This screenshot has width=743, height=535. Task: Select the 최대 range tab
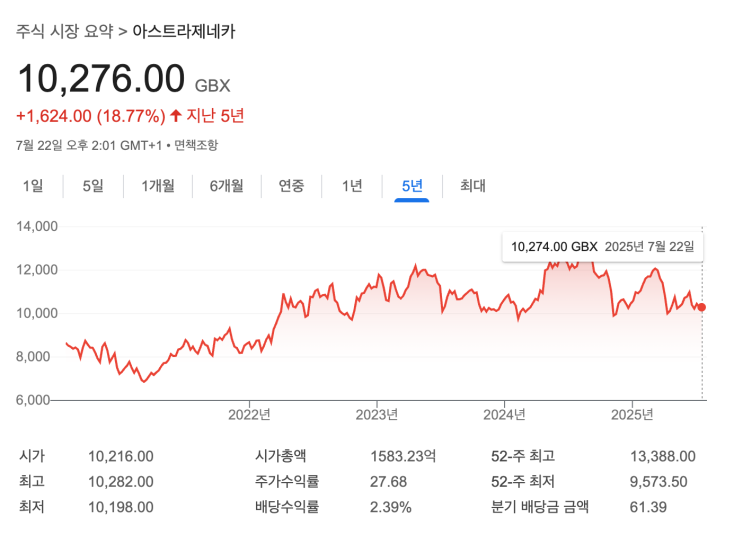point(472,186)
